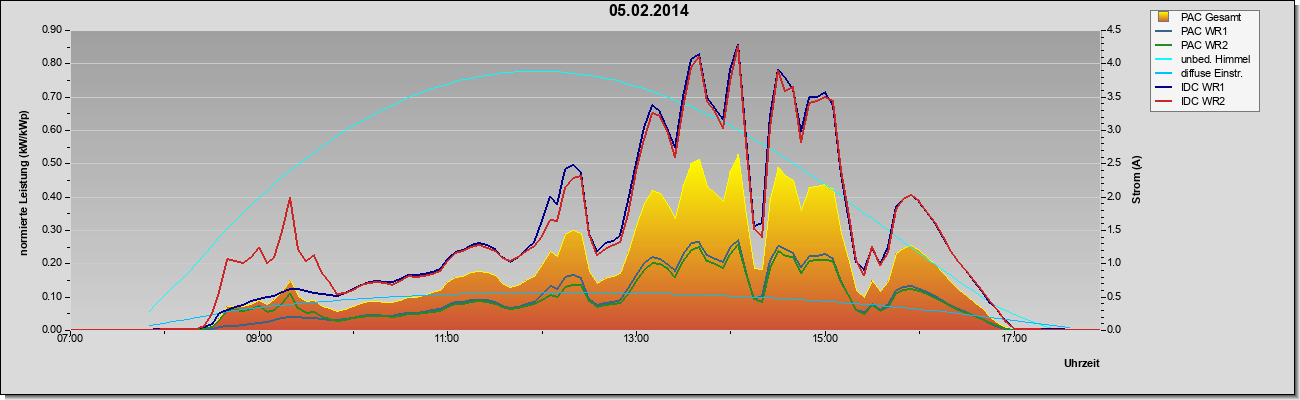Click the 0.90 left axis value
Screen dimensions: 1300x400
[51, 30]
